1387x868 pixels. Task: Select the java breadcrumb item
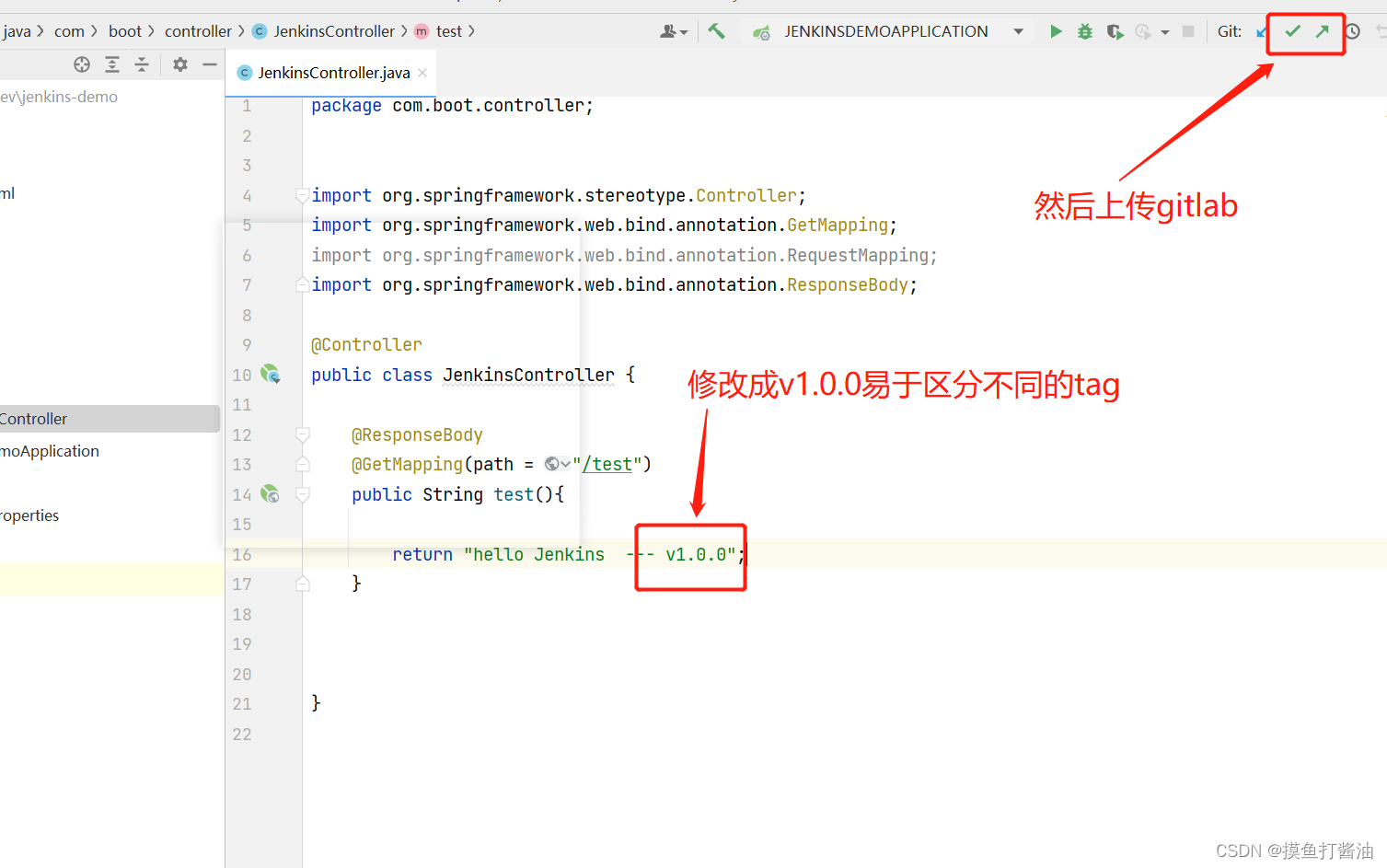point(17,31)
